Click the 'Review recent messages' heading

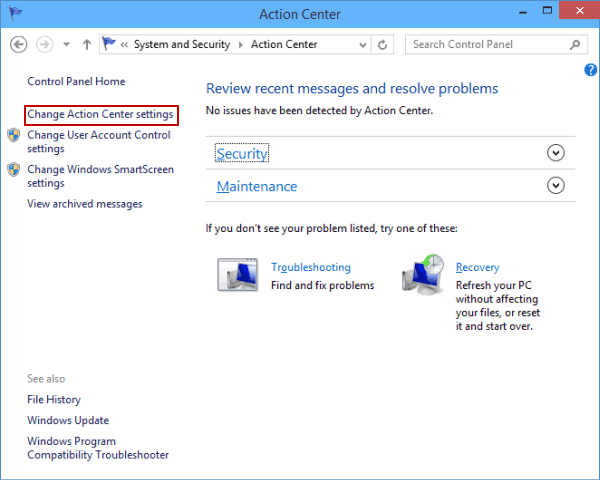pos(352,88)
